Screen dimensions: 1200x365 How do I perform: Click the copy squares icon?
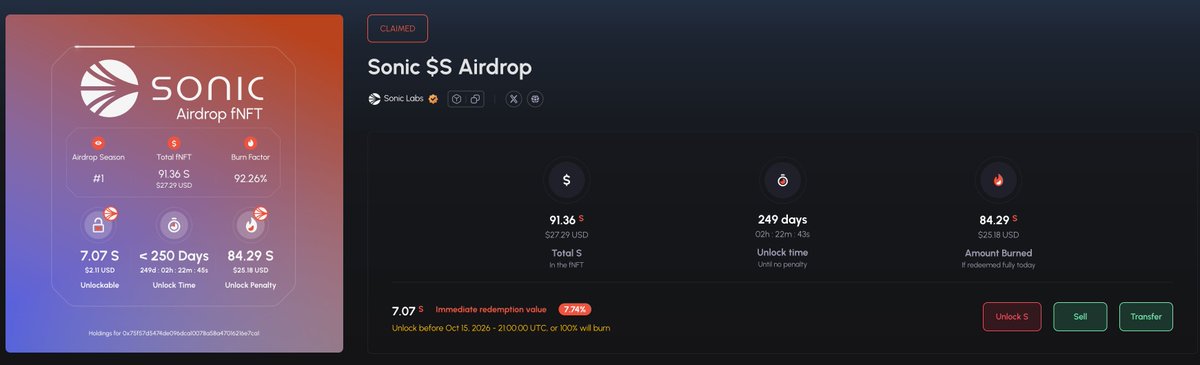[475, 99]
